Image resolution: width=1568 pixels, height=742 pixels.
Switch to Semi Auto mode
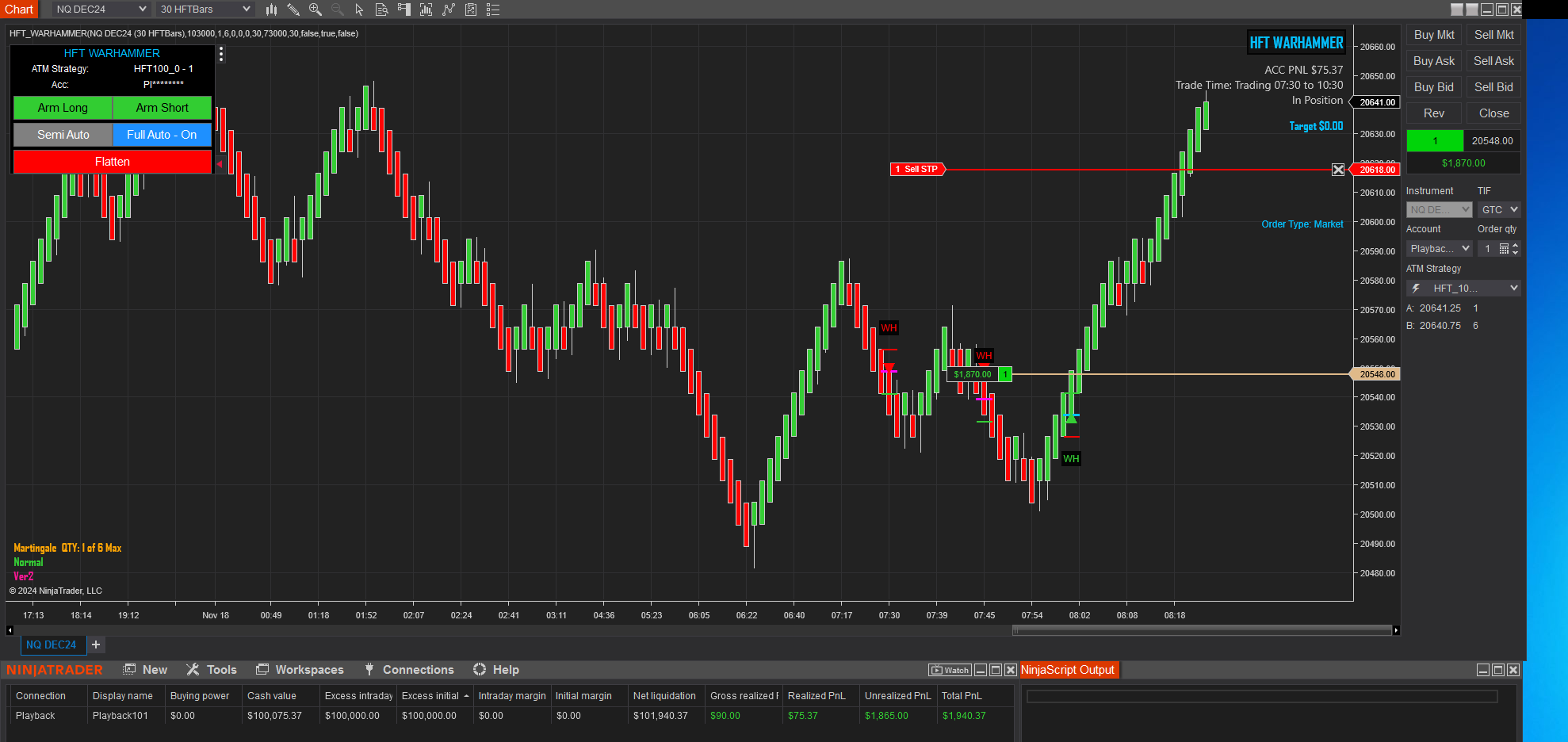63,135
